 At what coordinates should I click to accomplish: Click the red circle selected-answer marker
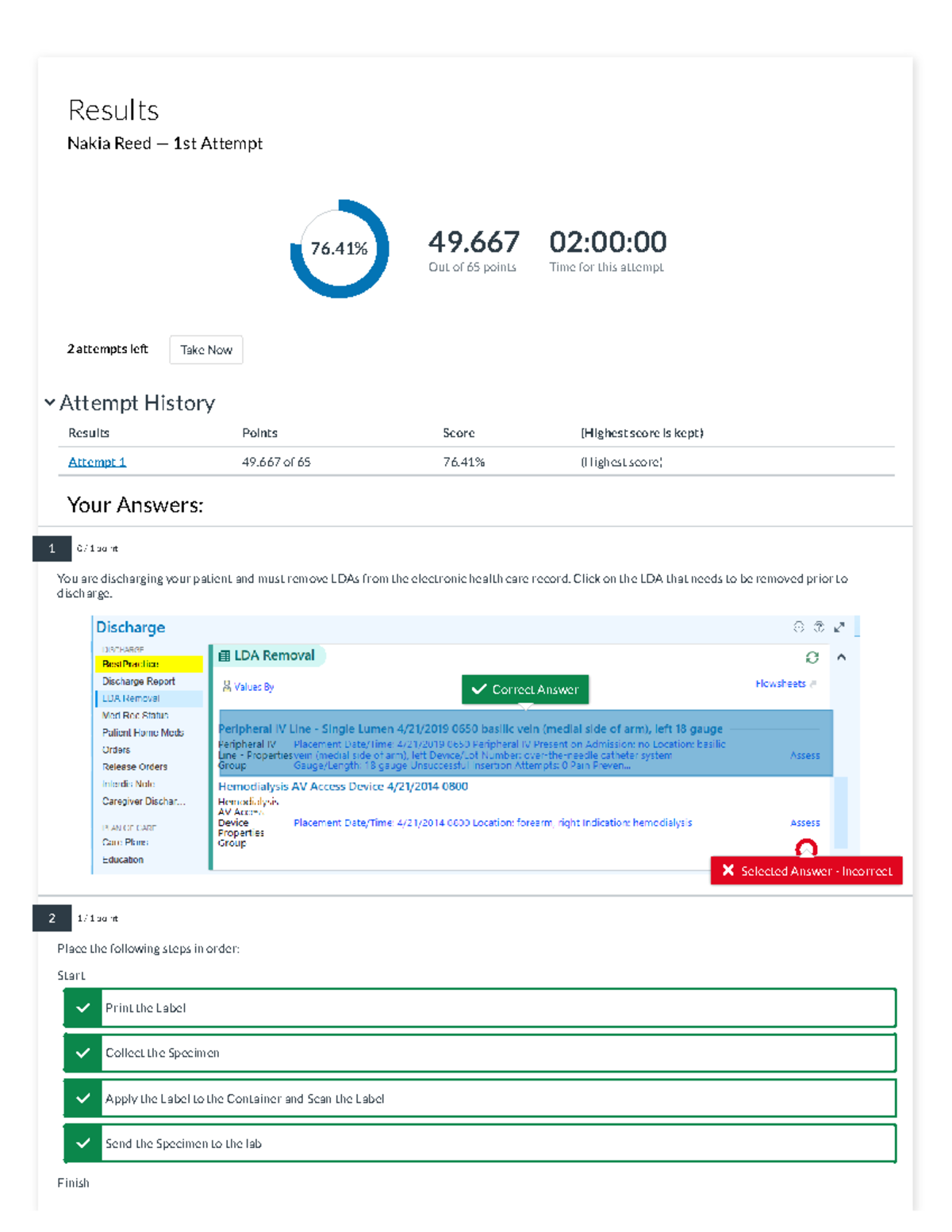(x=806, y=848)
